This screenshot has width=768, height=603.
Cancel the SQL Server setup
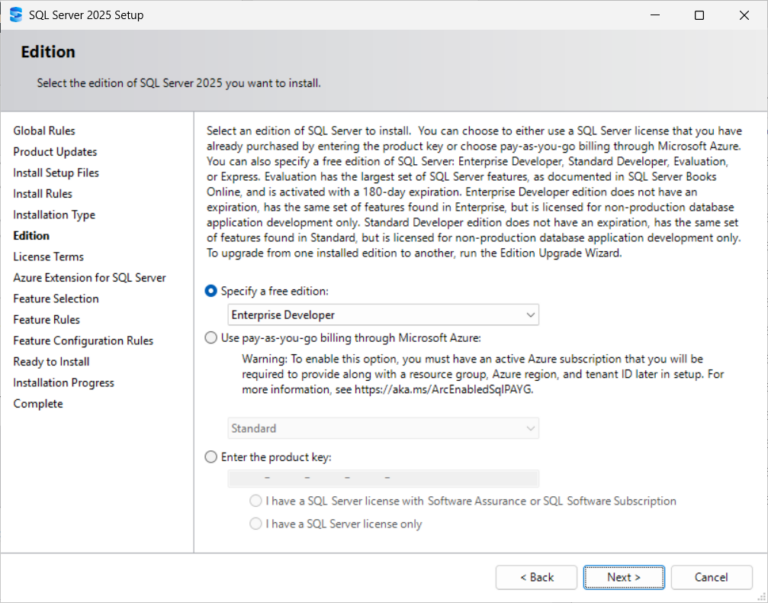click(x=711, y=578)
